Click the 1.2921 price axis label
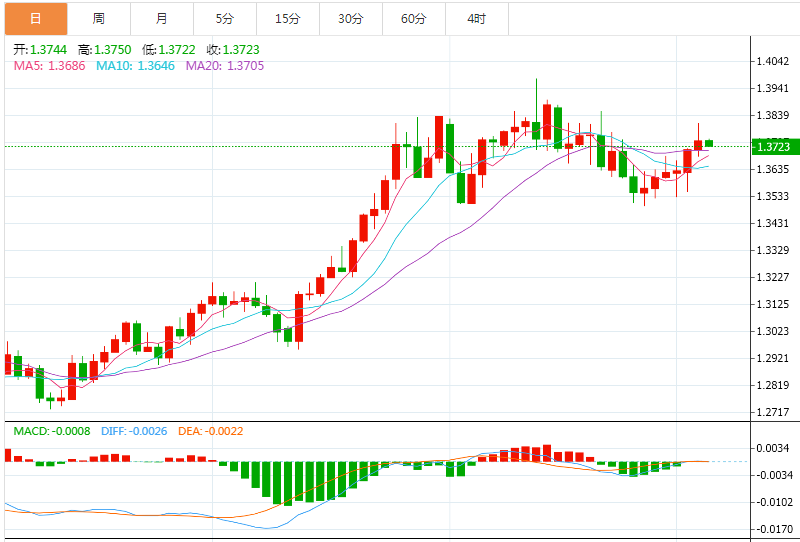 click(x=773, y=358)
